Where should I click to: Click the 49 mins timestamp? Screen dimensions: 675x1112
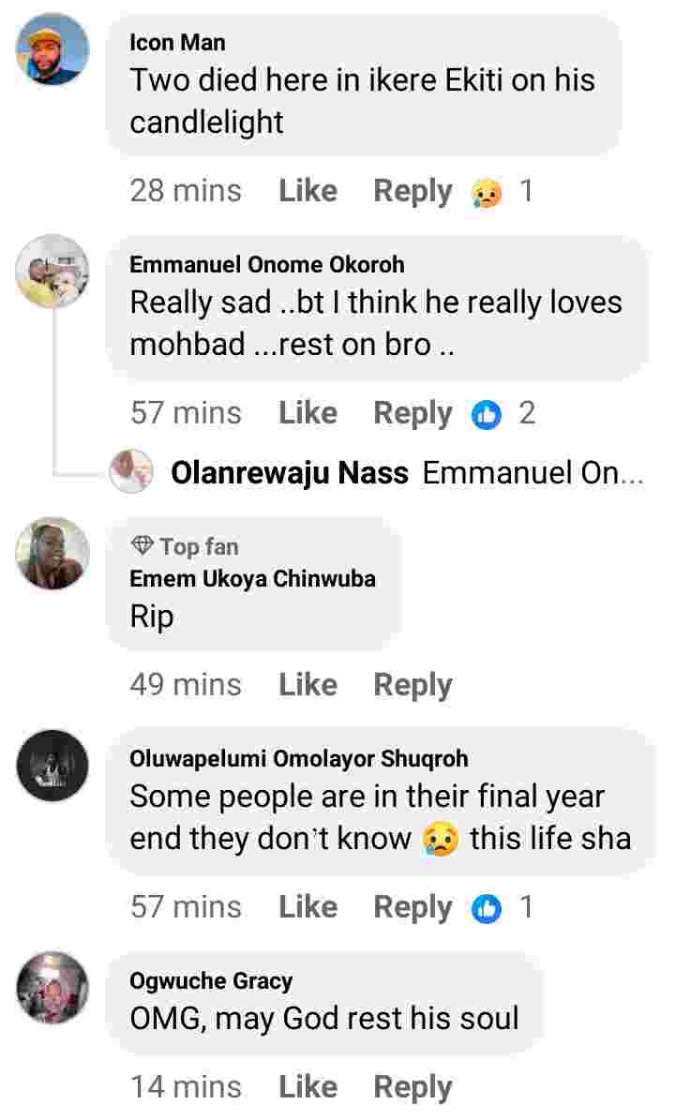[x=186, y=685]
